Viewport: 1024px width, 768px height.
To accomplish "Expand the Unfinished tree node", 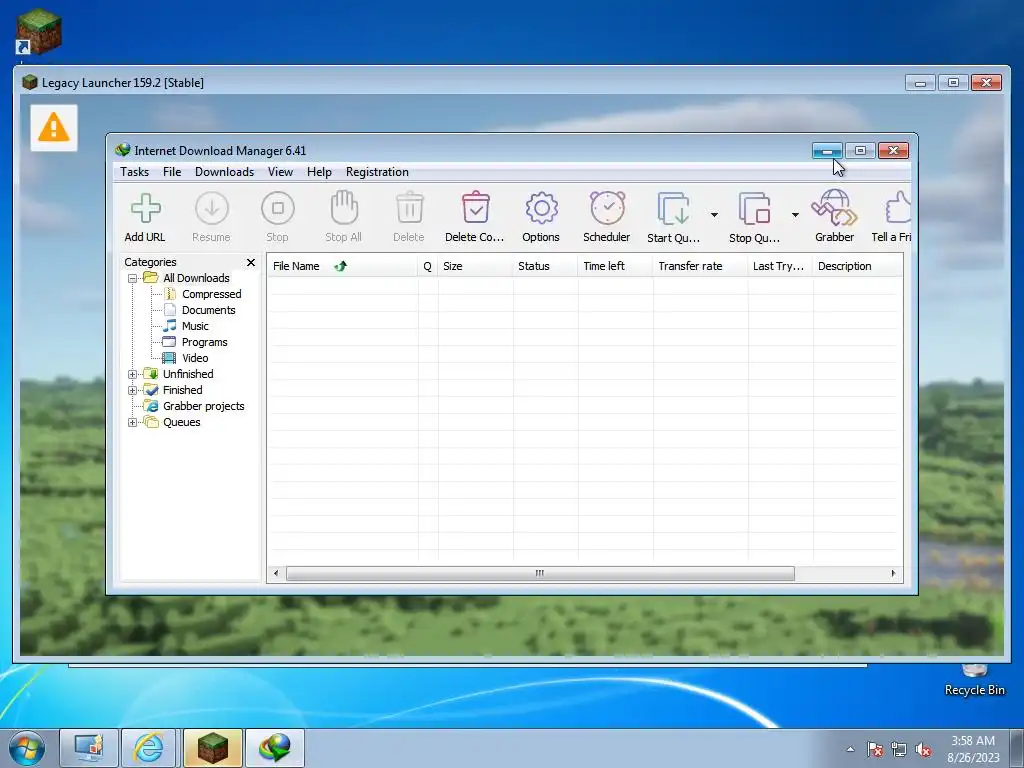I will 133,374.
